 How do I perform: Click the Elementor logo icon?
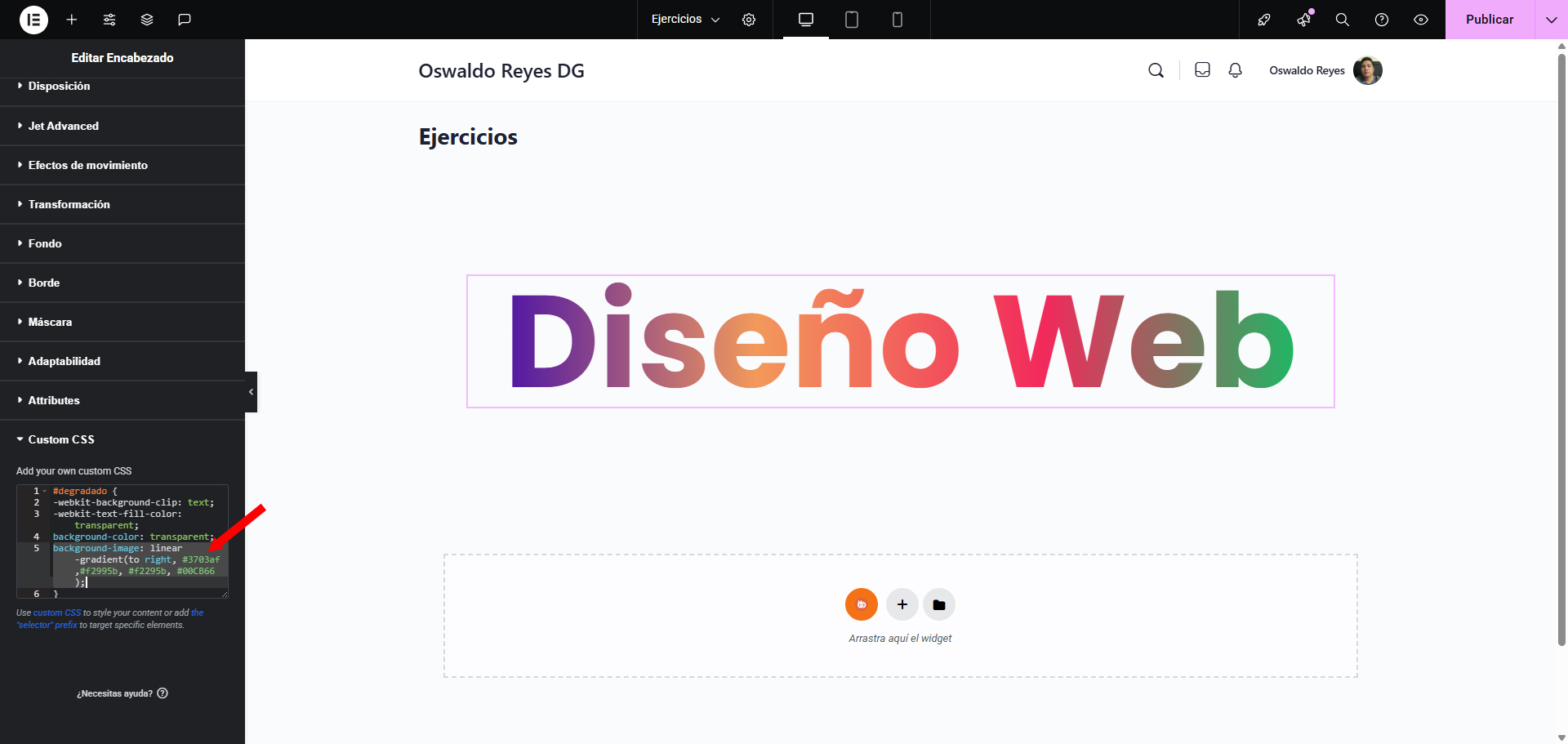click(33, 20)
